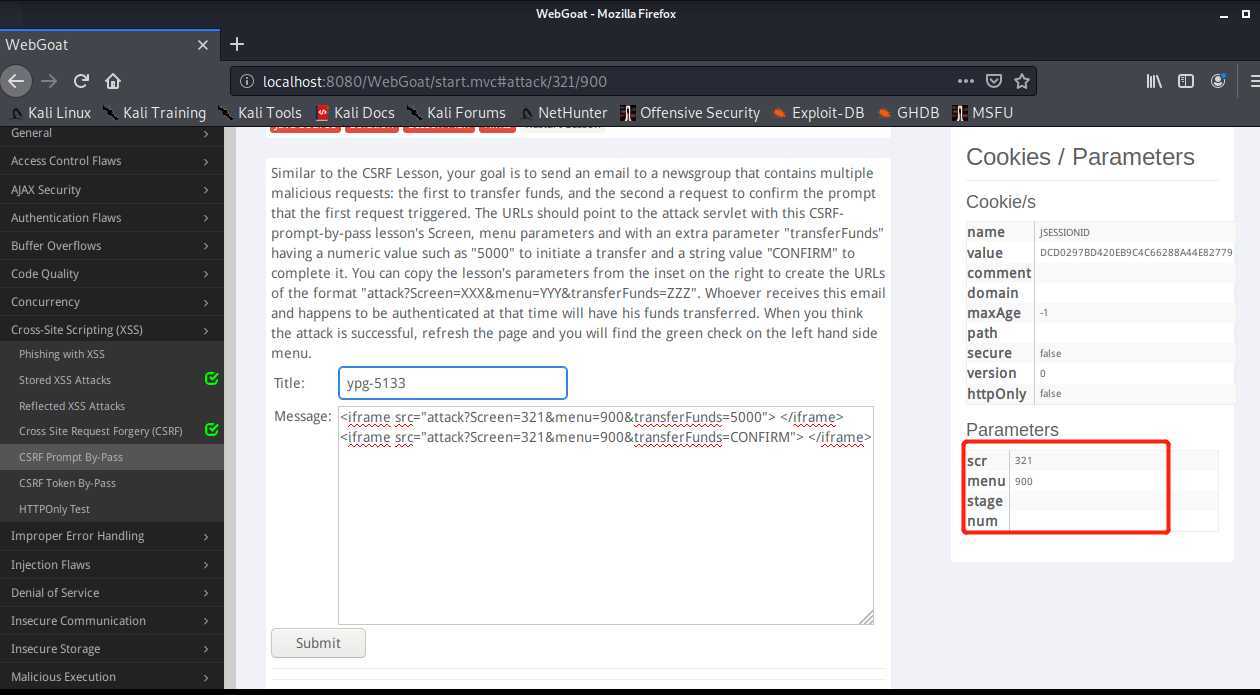Open the Offensive Security bookmark
This screenshot has width=1260, height=695.
click(x=690, y=113)
